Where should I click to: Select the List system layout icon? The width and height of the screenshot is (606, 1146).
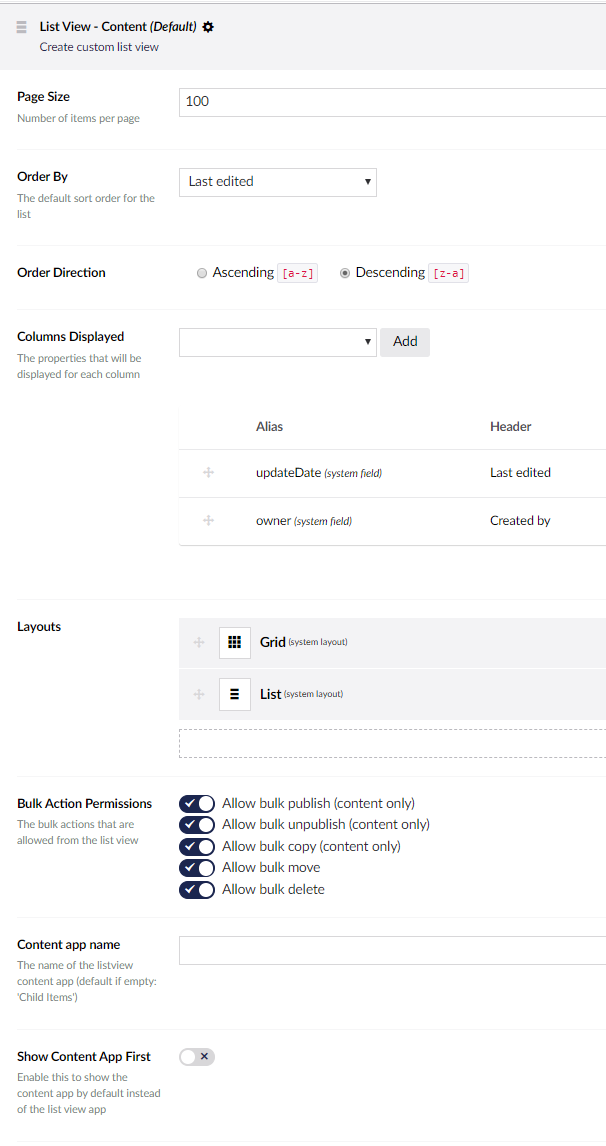(x=234, y=693)
